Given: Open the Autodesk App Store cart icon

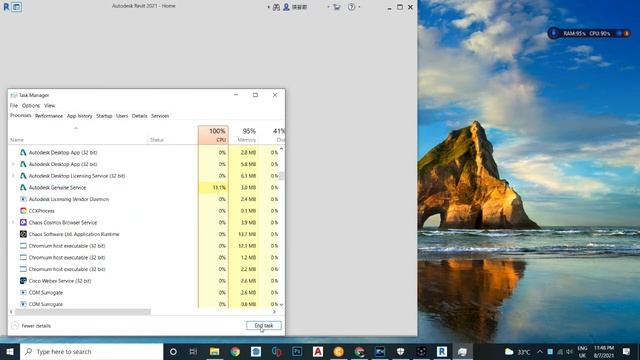Looking at the screenshot, I should click(337, 7).
